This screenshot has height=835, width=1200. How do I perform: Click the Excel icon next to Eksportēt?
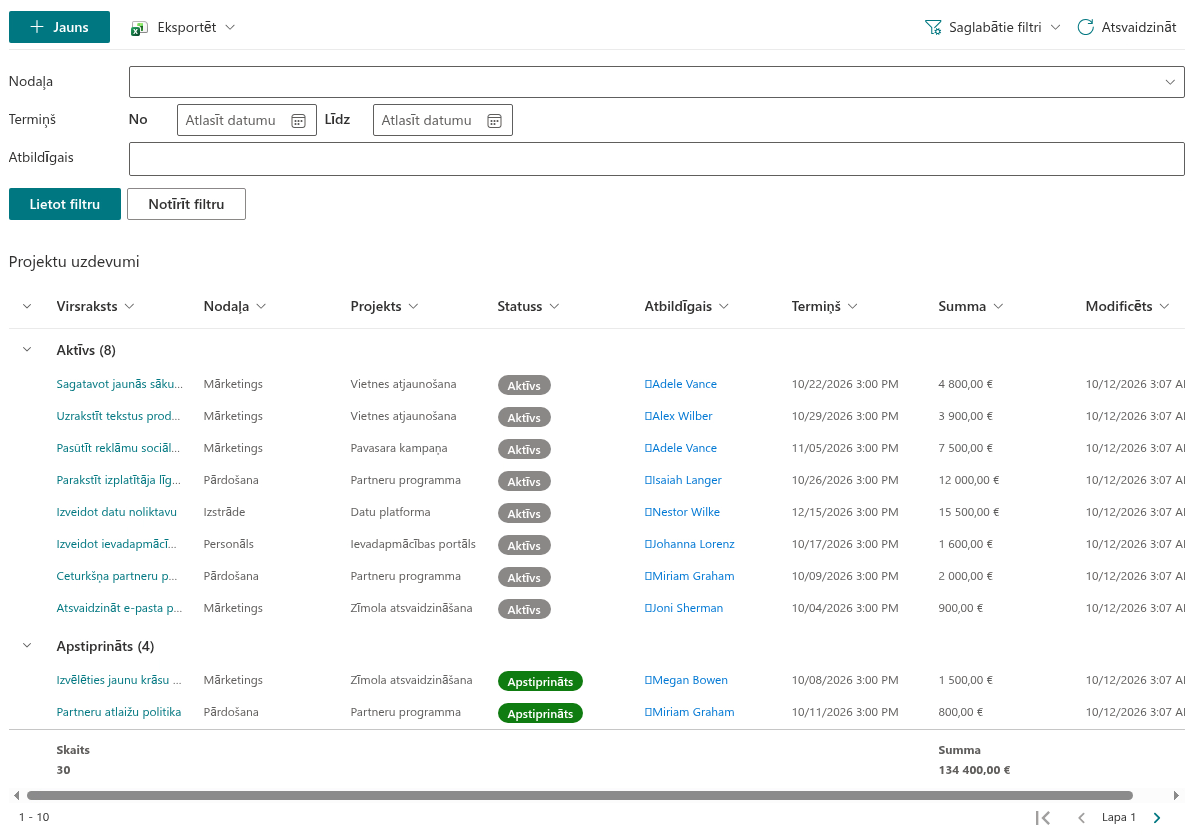tap(140, 28)
